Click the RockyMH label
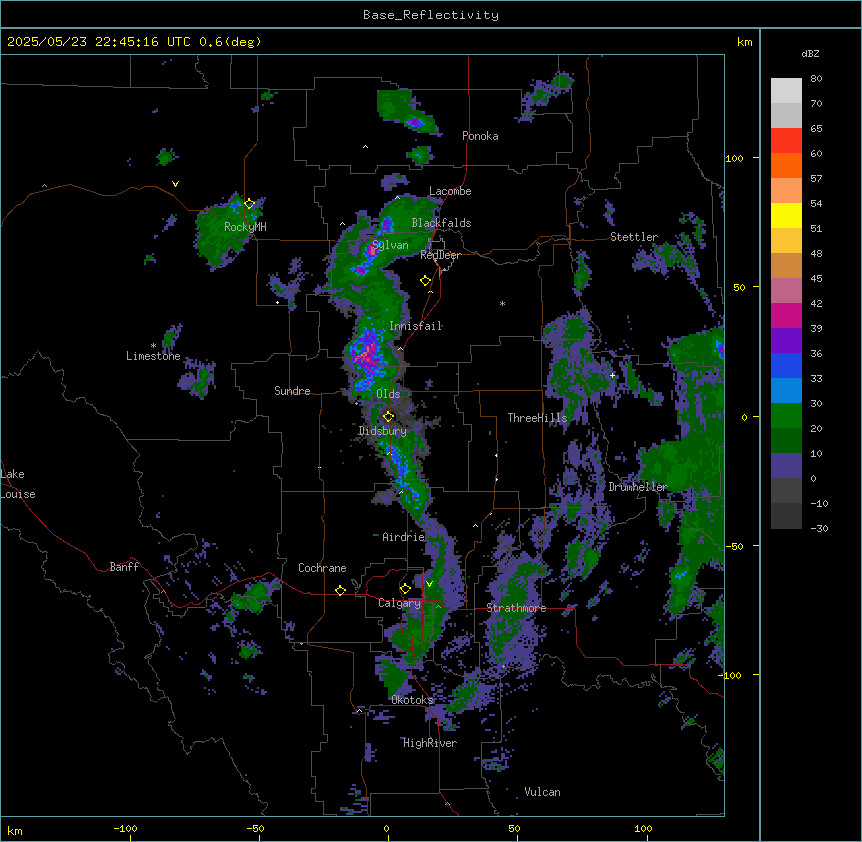This screenshot has height=842, width=862. pos(245,227)
